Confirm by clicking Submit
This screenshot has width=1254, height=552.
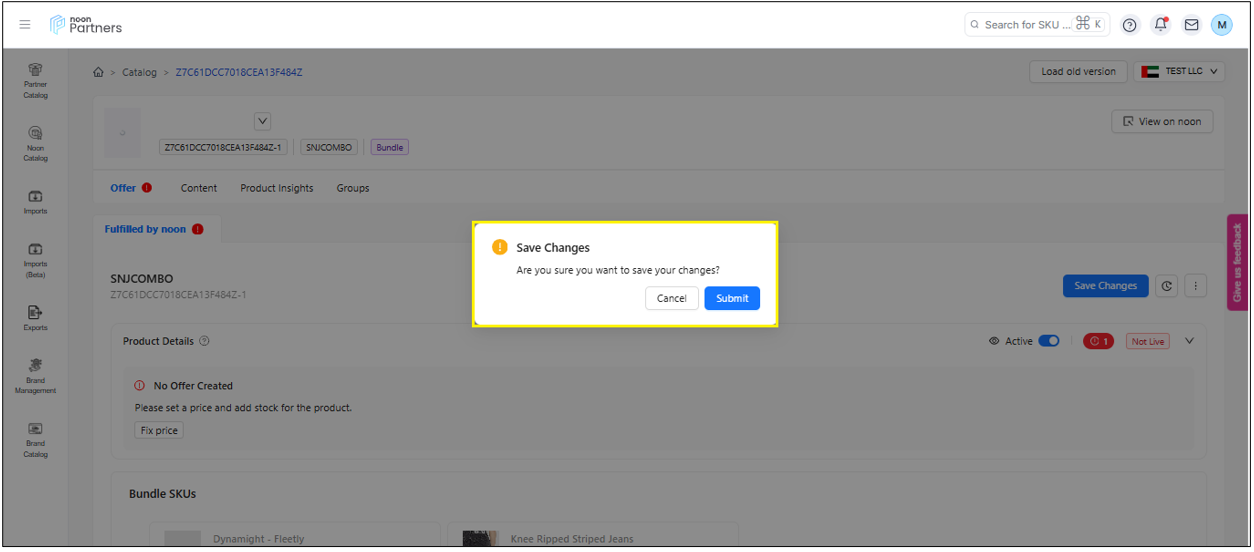[731, 298]
